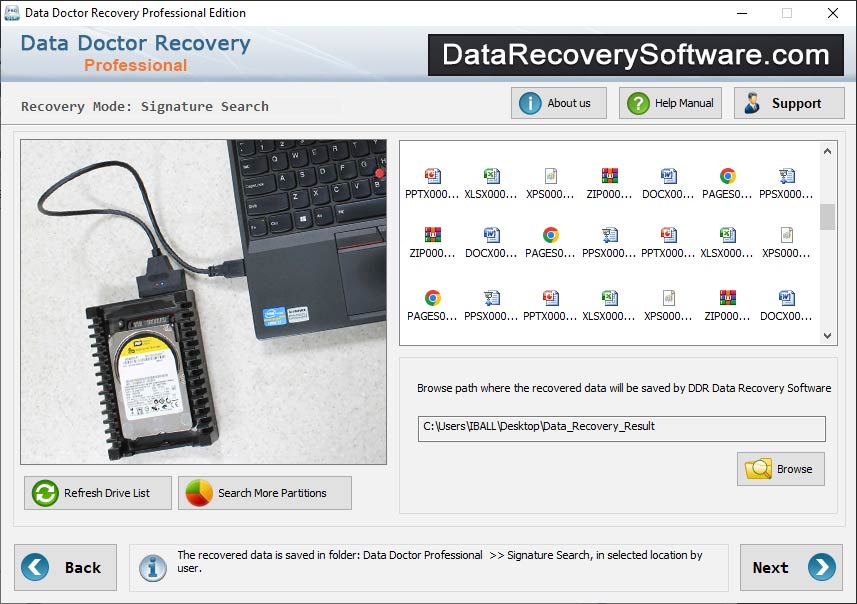Select DOCX file icon in first row

[668, 175]
